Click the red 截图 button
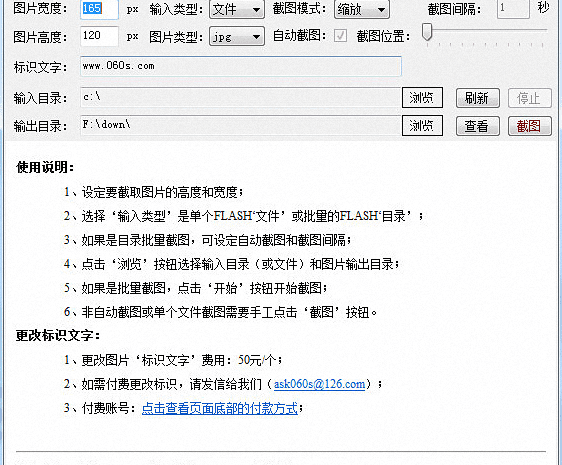The width and height of the screenshot is (562, 465). click(529, 126)
